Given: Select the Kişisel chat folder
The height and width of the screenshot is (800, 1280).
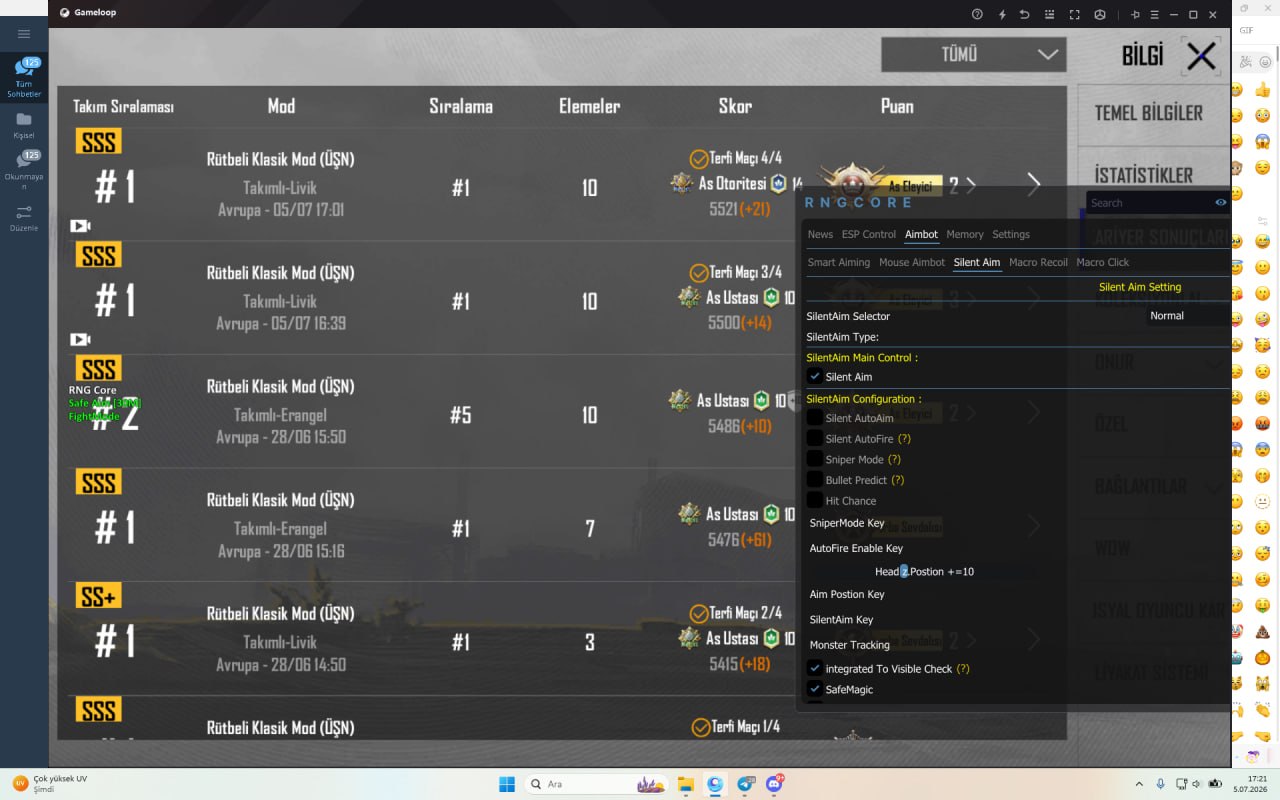Looking at the screenshot, I should (x=24, y=125).
